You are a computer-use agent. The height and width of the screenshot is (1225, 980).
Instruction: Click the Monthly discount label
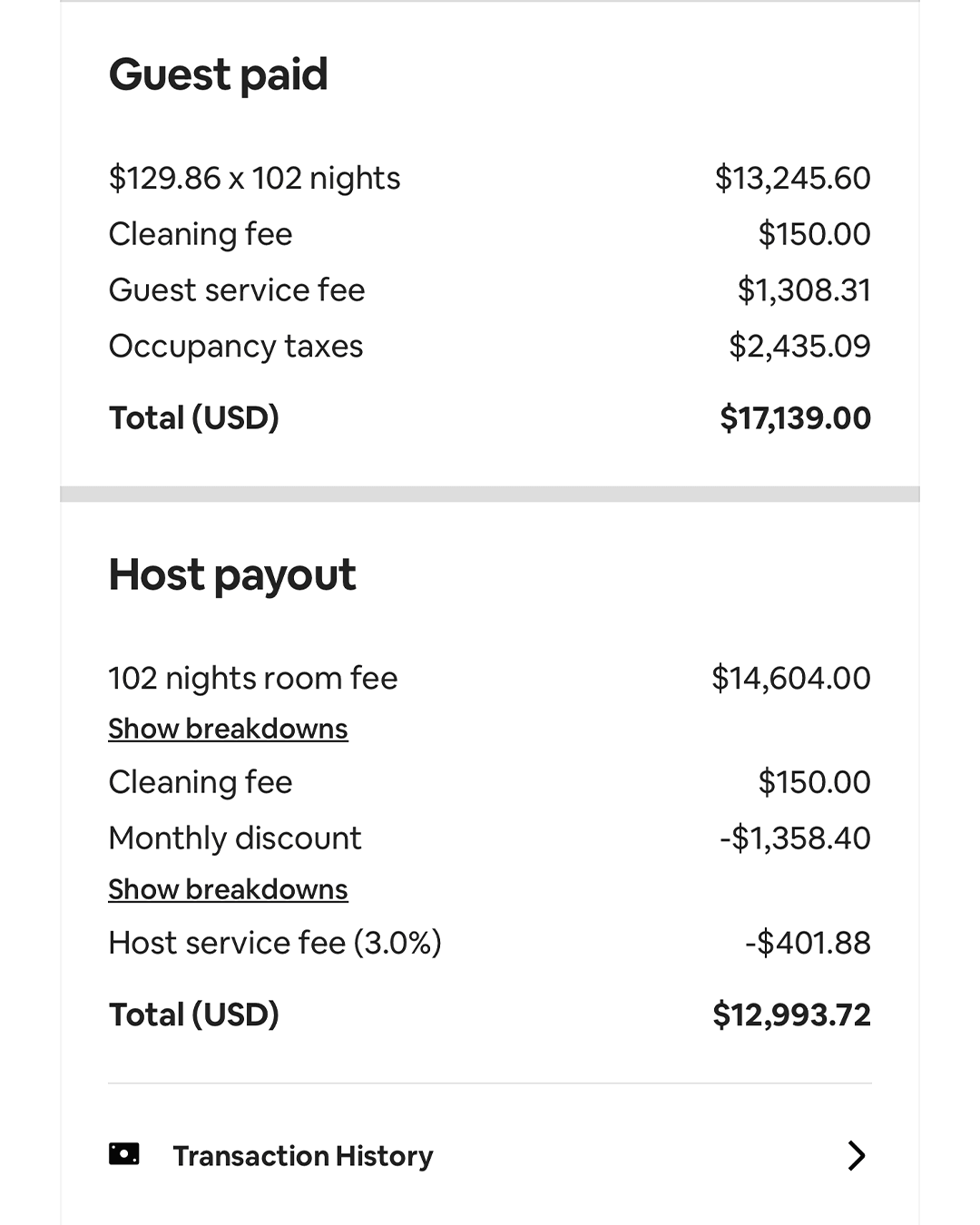point(235,838)
